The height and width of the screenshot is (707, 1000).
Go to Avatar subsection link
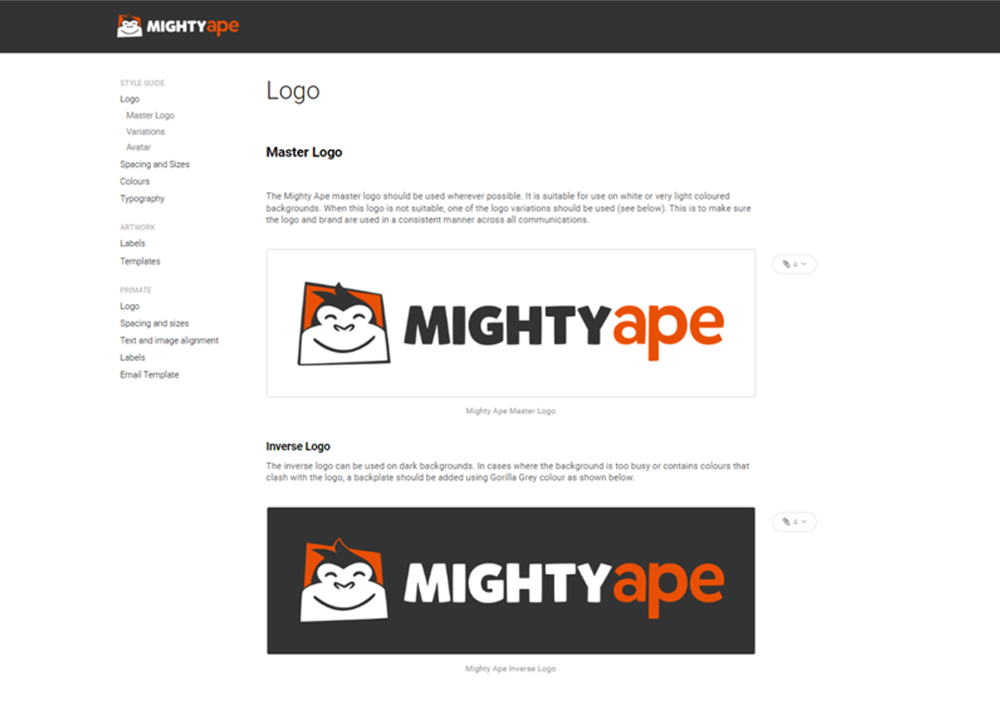(x=138, y=147)
